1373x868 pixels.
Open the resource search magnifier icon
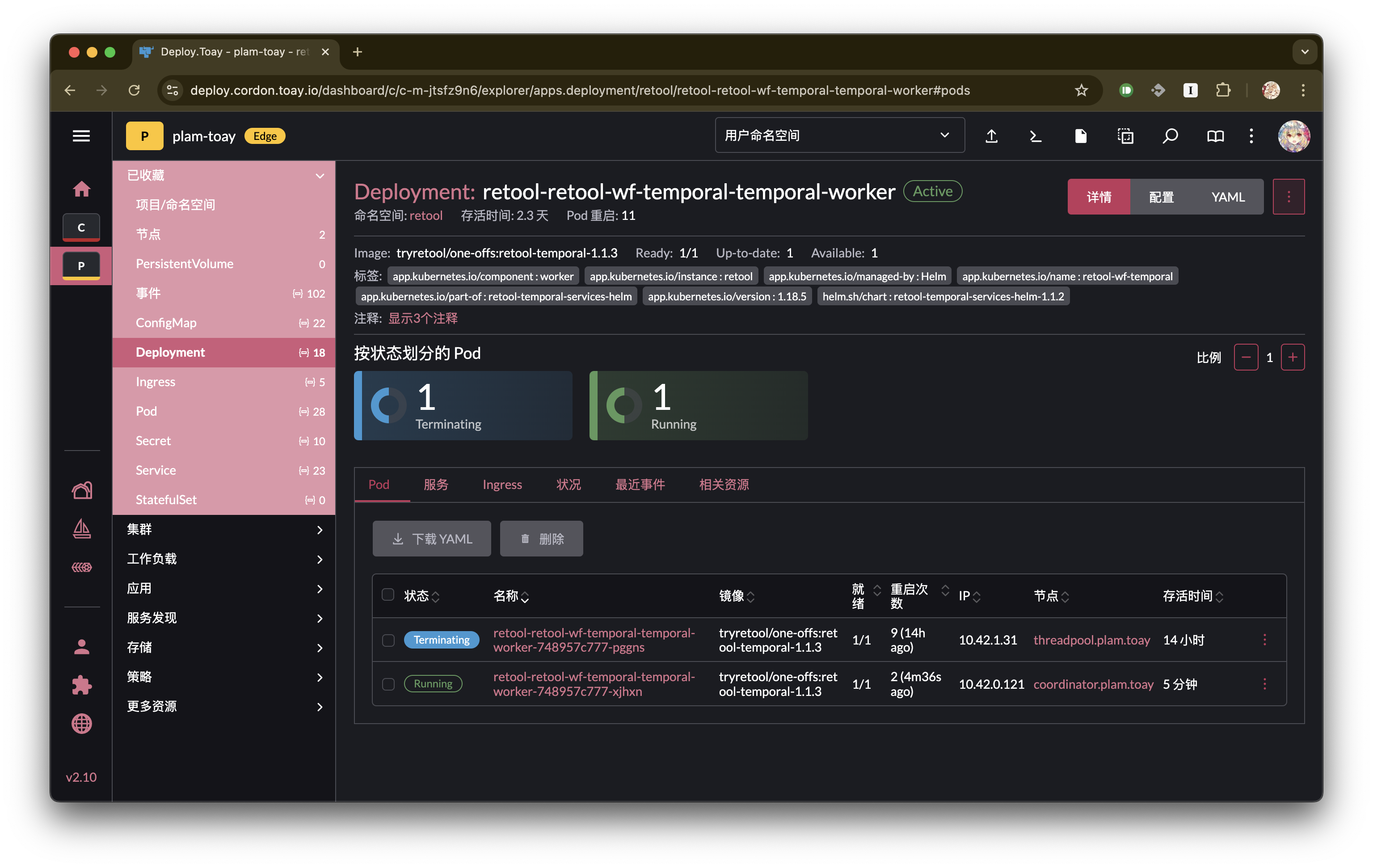tap(1170, 136)
